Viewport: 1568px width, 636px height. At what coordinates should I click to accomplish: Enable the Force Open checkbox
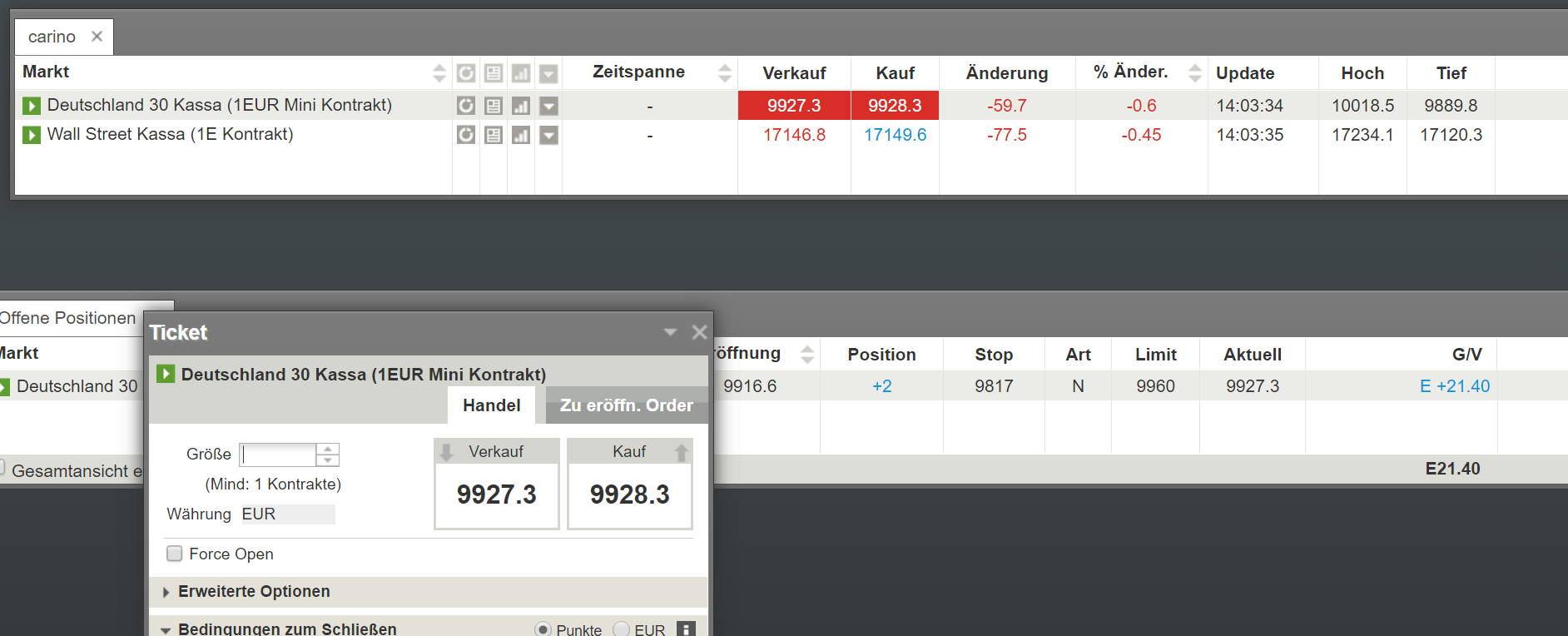tap(175, 554)
